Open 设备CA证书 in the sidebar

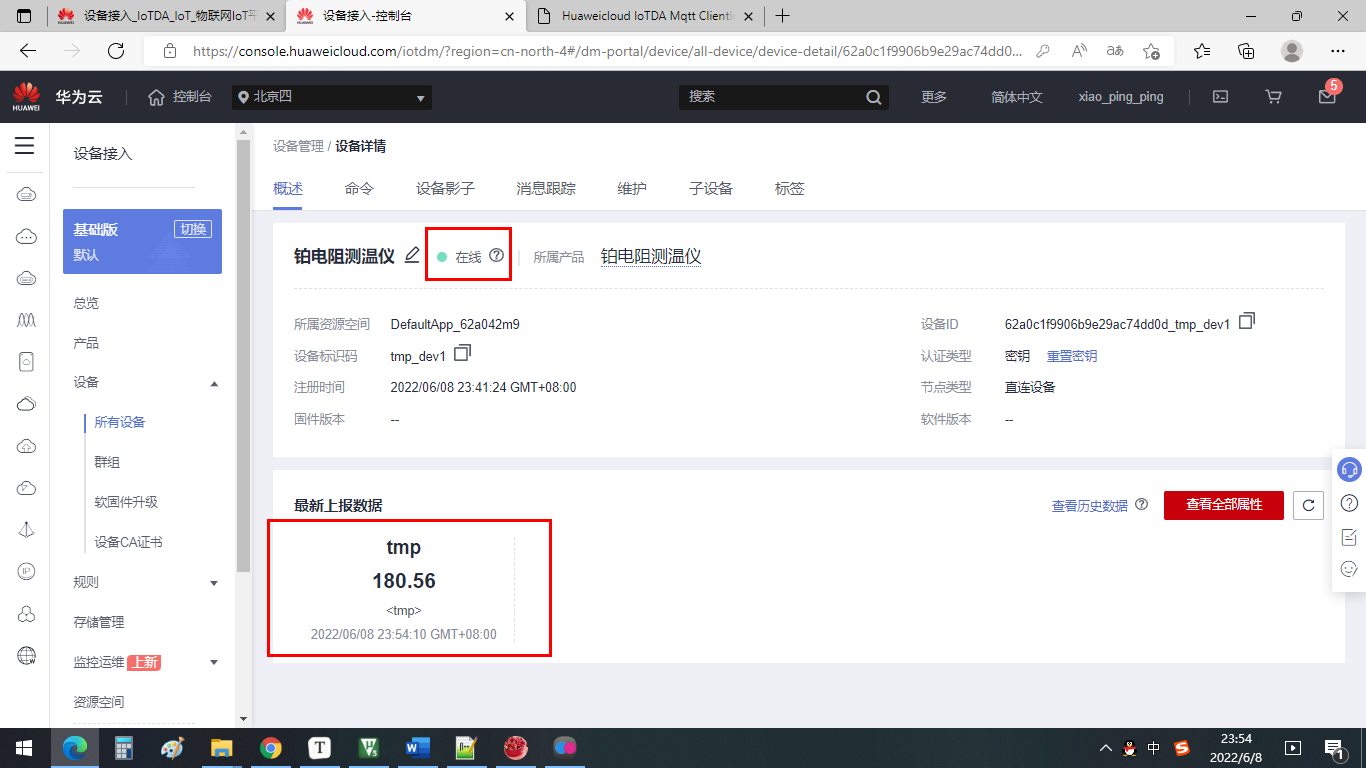point(128,542)
